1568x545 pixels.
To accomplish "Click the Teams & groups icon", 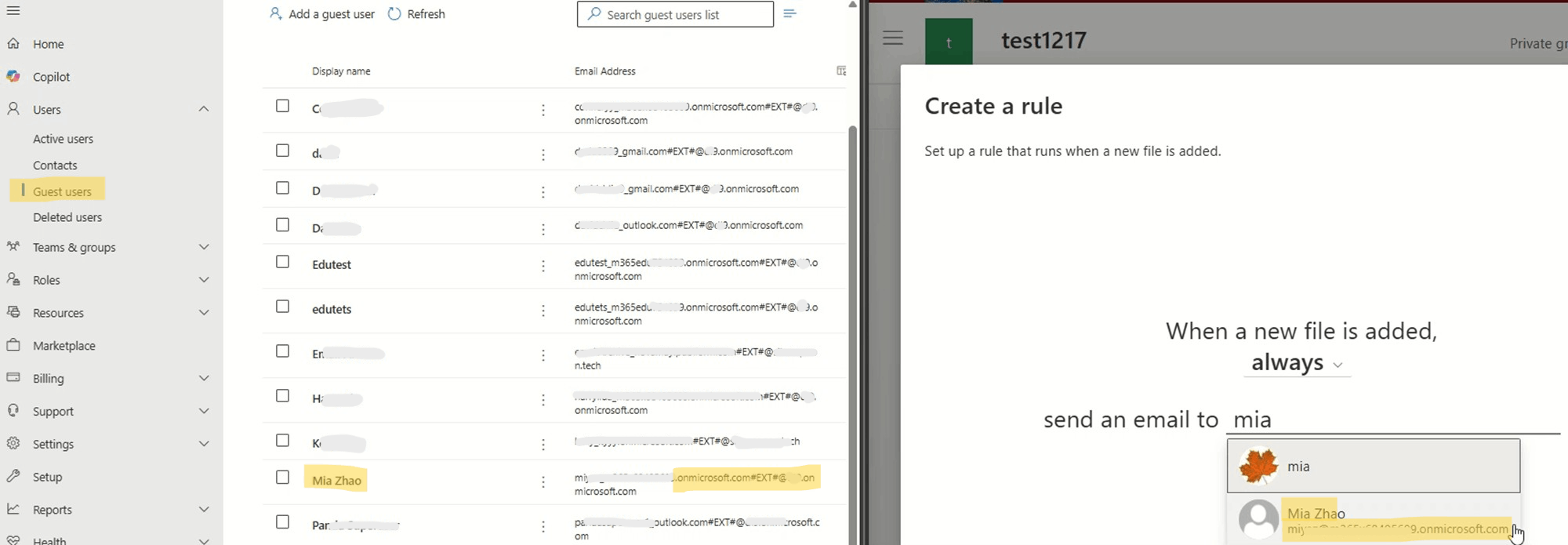I will [13, 246].
